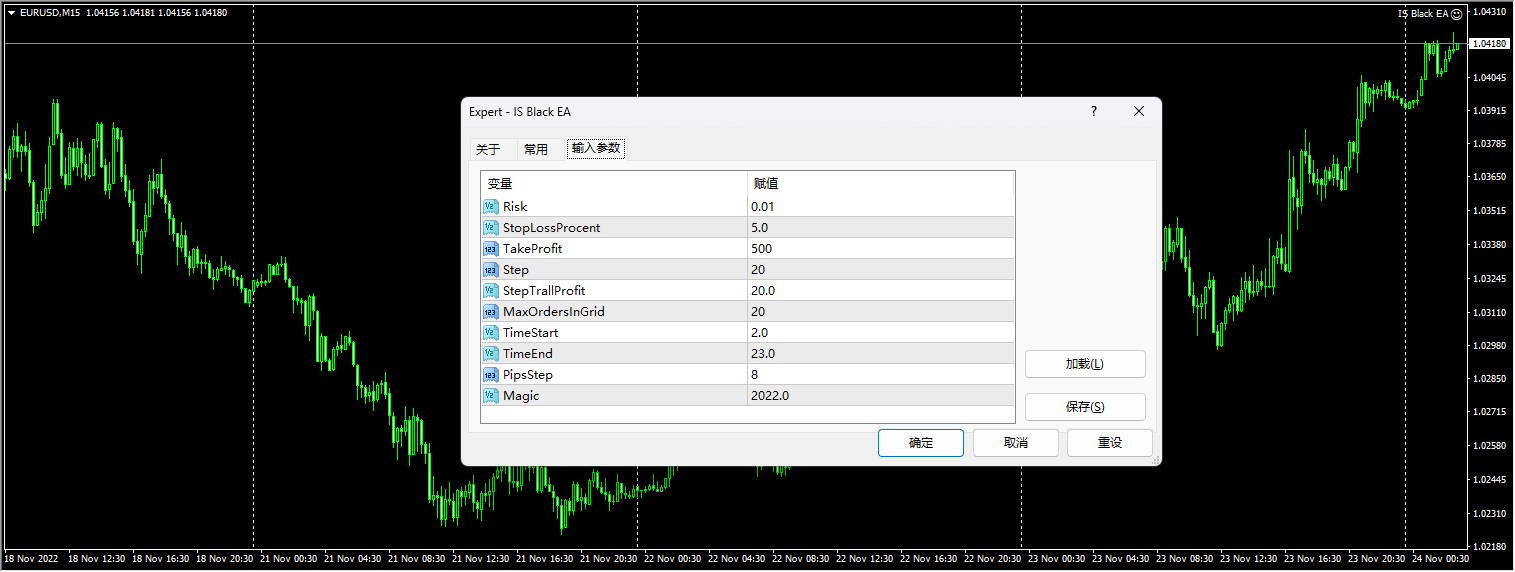Image resolution: width=1515 pixels, height=572 pixels.
Task: Click the 取消 cancel button
Action: 1015,443
